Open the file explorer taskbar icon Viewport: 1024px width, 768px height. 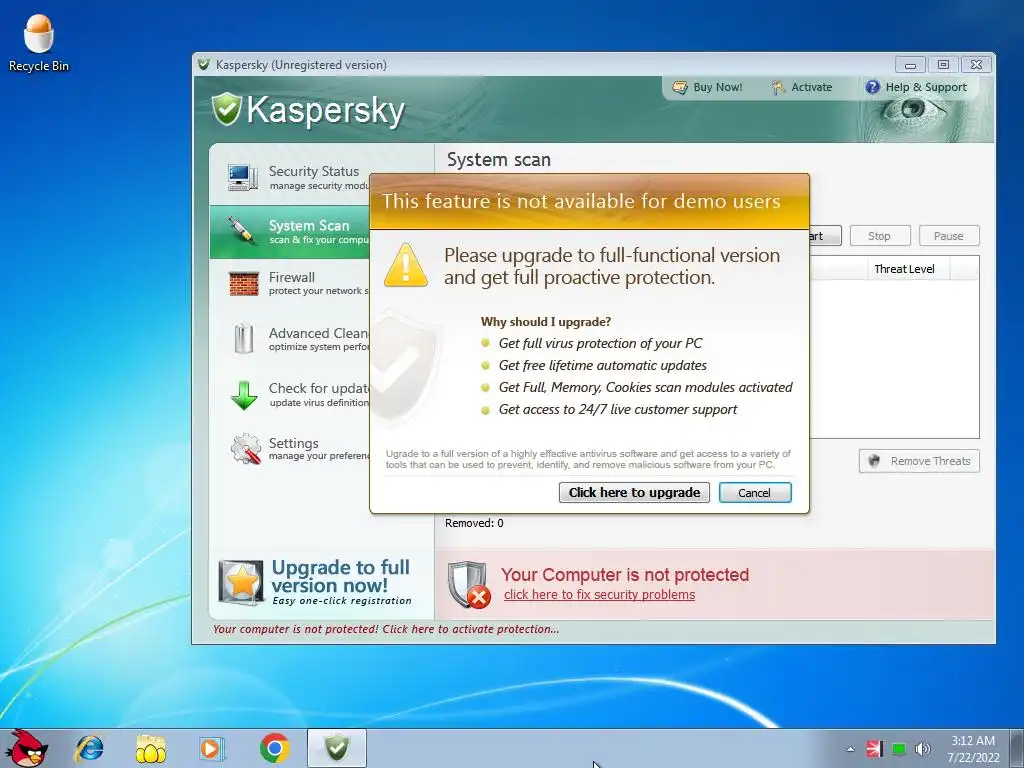150,748
